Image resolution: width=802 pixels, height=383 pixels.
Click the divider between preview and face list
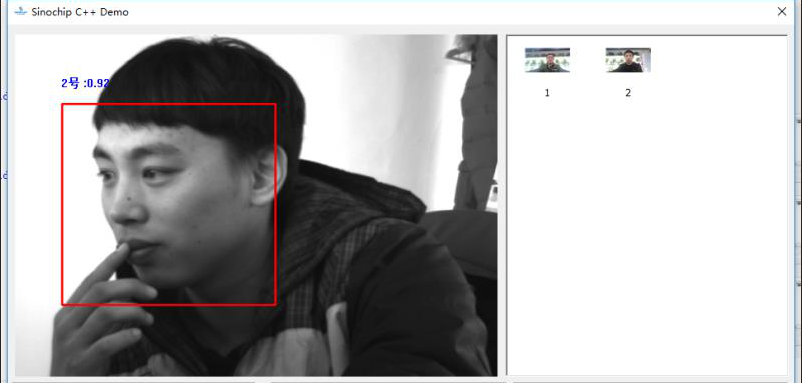[502, 205]
